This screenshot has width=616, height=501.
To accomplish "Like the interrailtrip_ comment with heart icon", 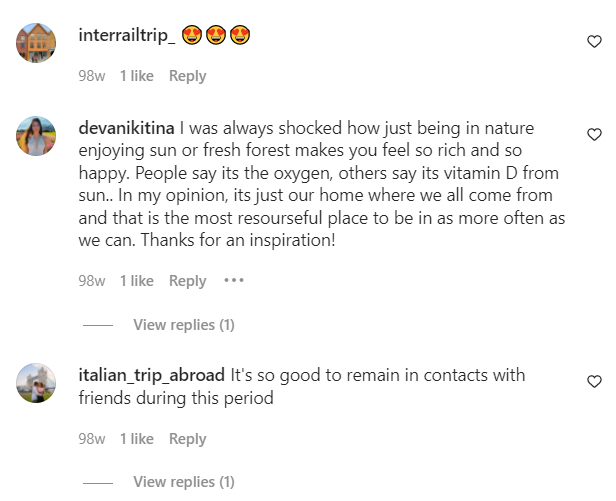I will 594,41.
